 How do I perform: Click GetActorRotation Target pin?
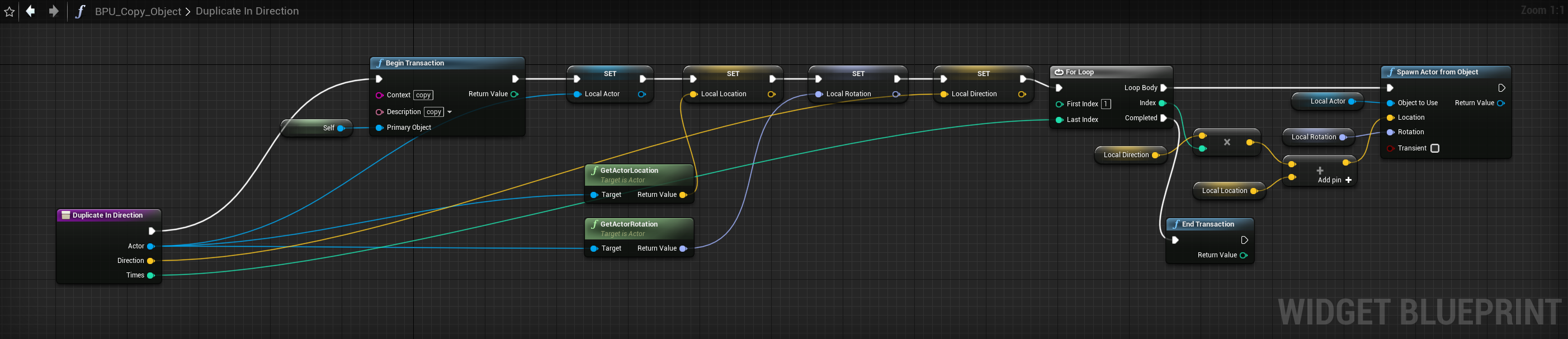pyautogui.click(x=594, y=249)
